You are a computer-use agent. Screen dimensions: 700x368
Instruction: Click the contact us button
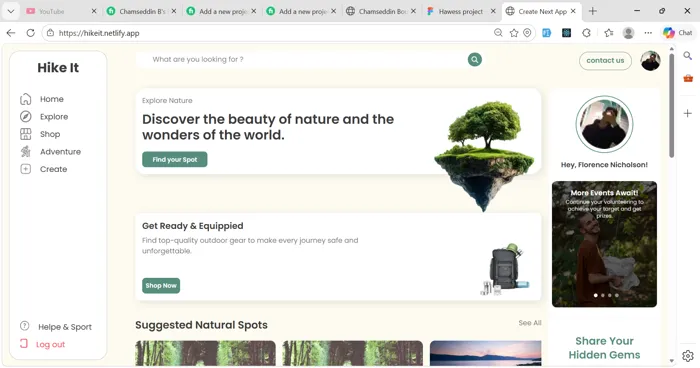tap(605, 60)
